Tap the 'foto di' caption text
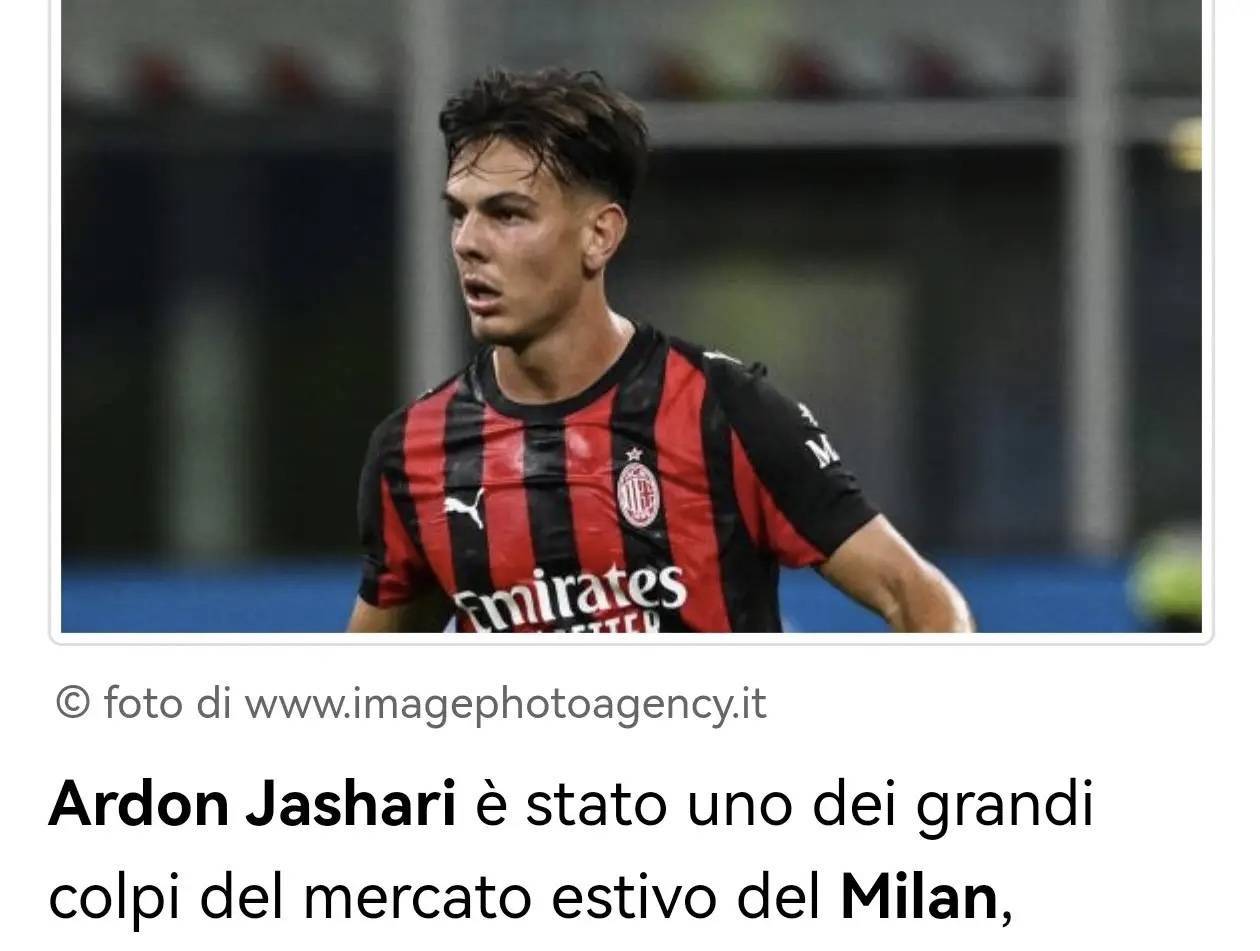 [x=167, y=703]
